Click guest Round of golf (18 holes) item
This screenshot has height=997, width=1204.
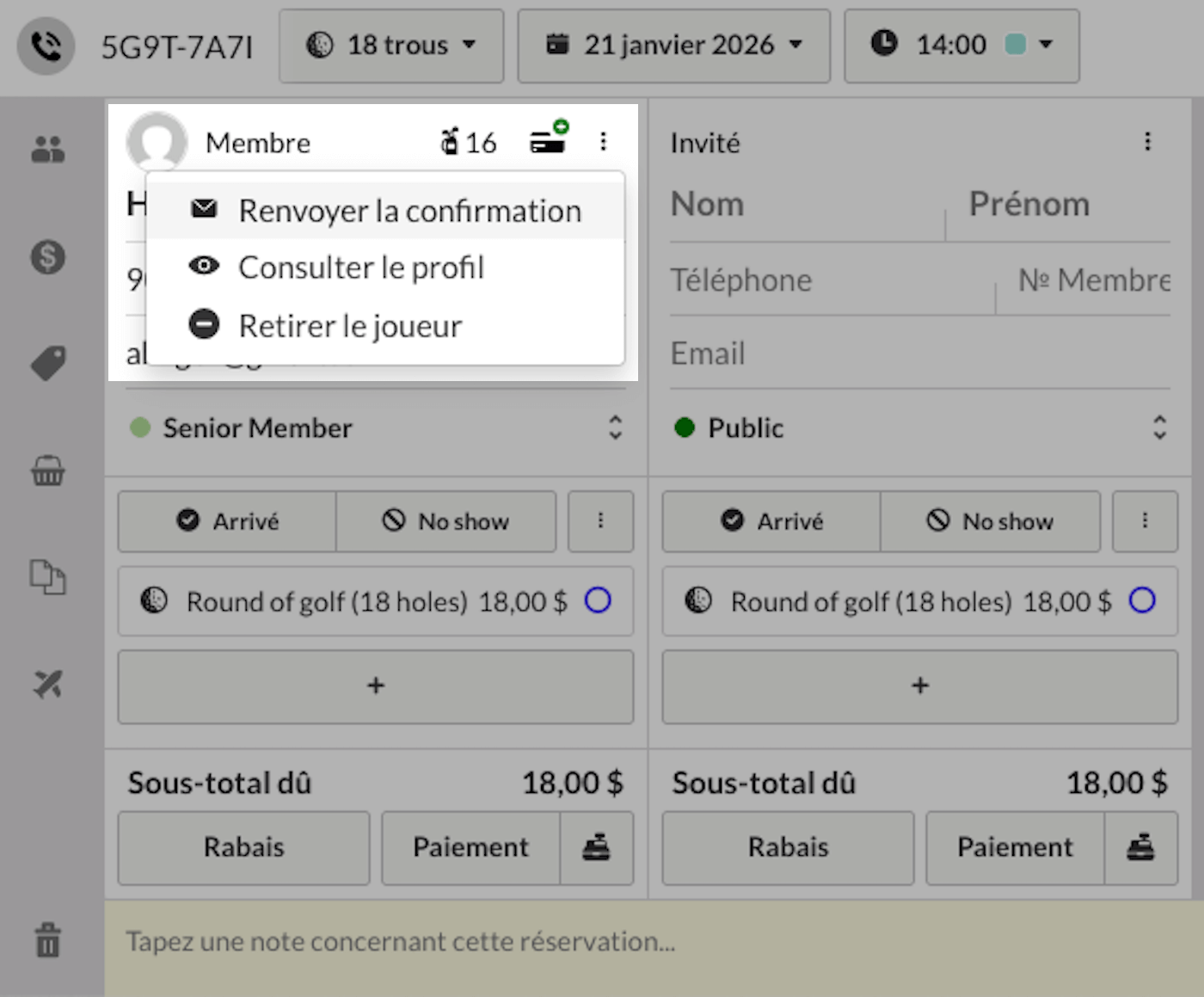[920, 600]
